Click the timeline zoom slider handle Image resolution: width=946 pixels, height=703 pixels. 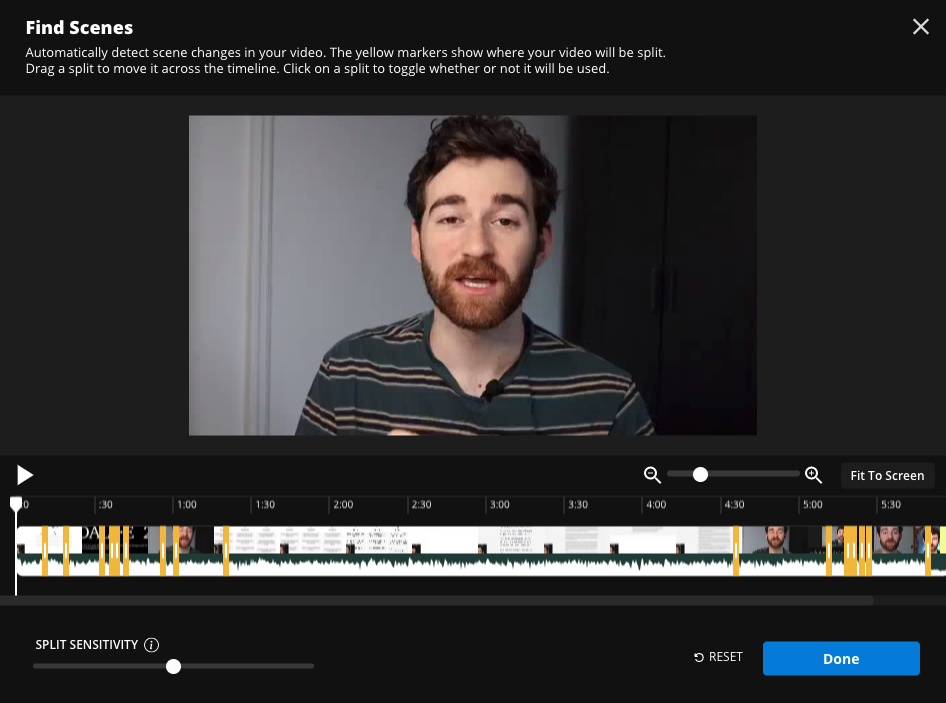[700, 474]
